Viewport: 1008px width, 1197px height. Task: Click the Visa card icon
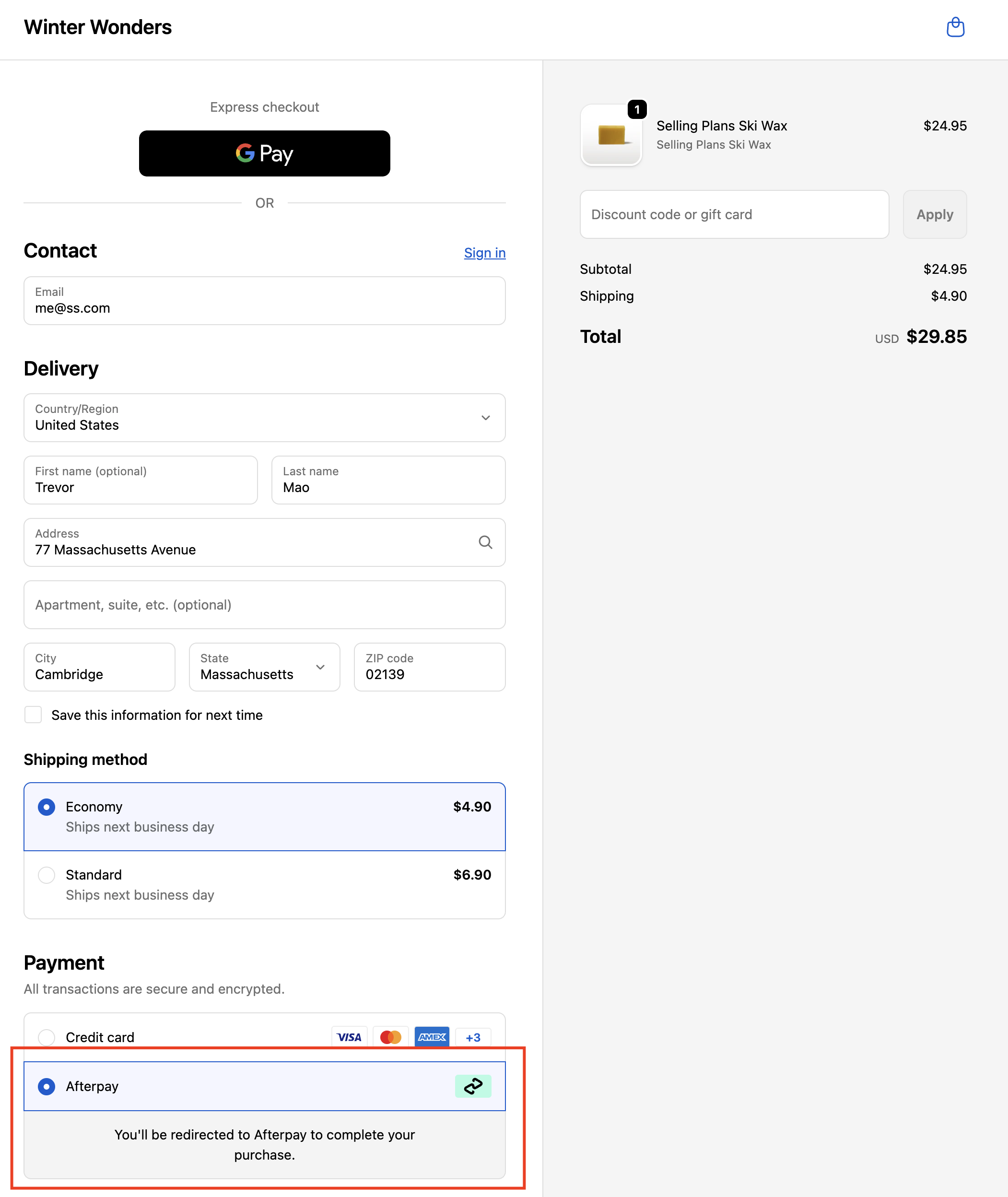pos(349,1037)
